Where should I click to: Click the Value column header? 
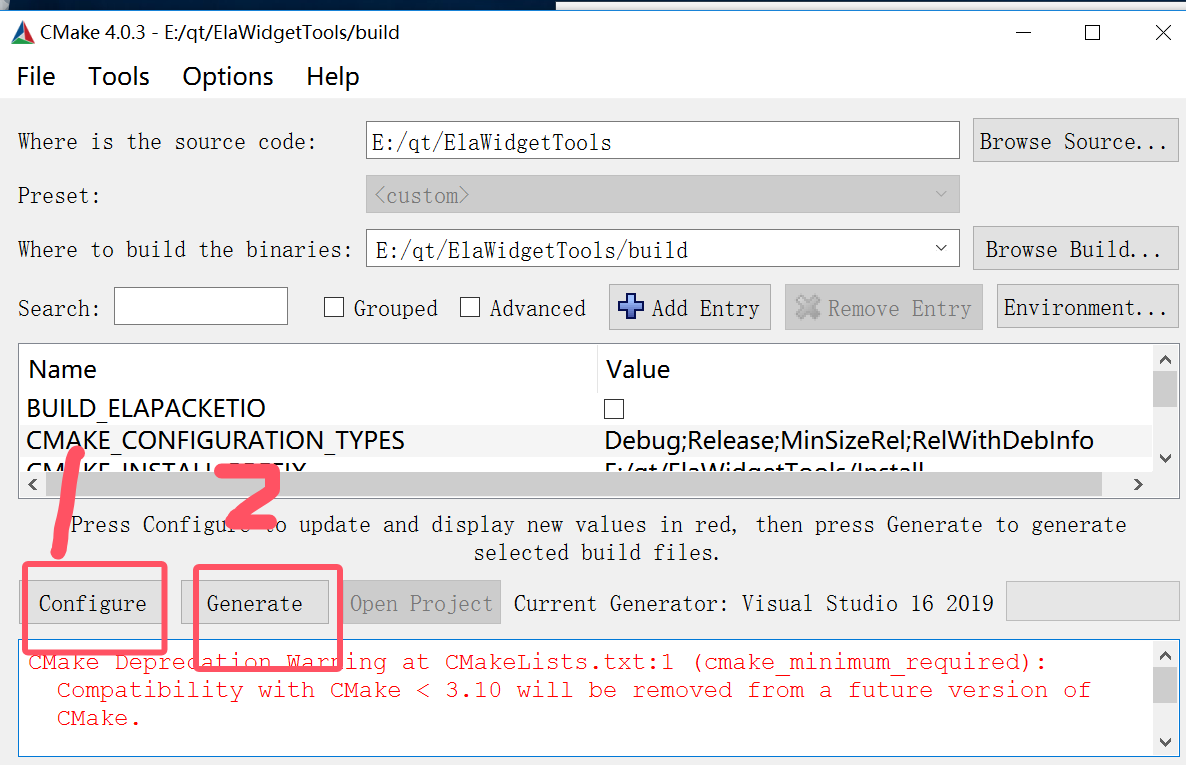[638, 369]
